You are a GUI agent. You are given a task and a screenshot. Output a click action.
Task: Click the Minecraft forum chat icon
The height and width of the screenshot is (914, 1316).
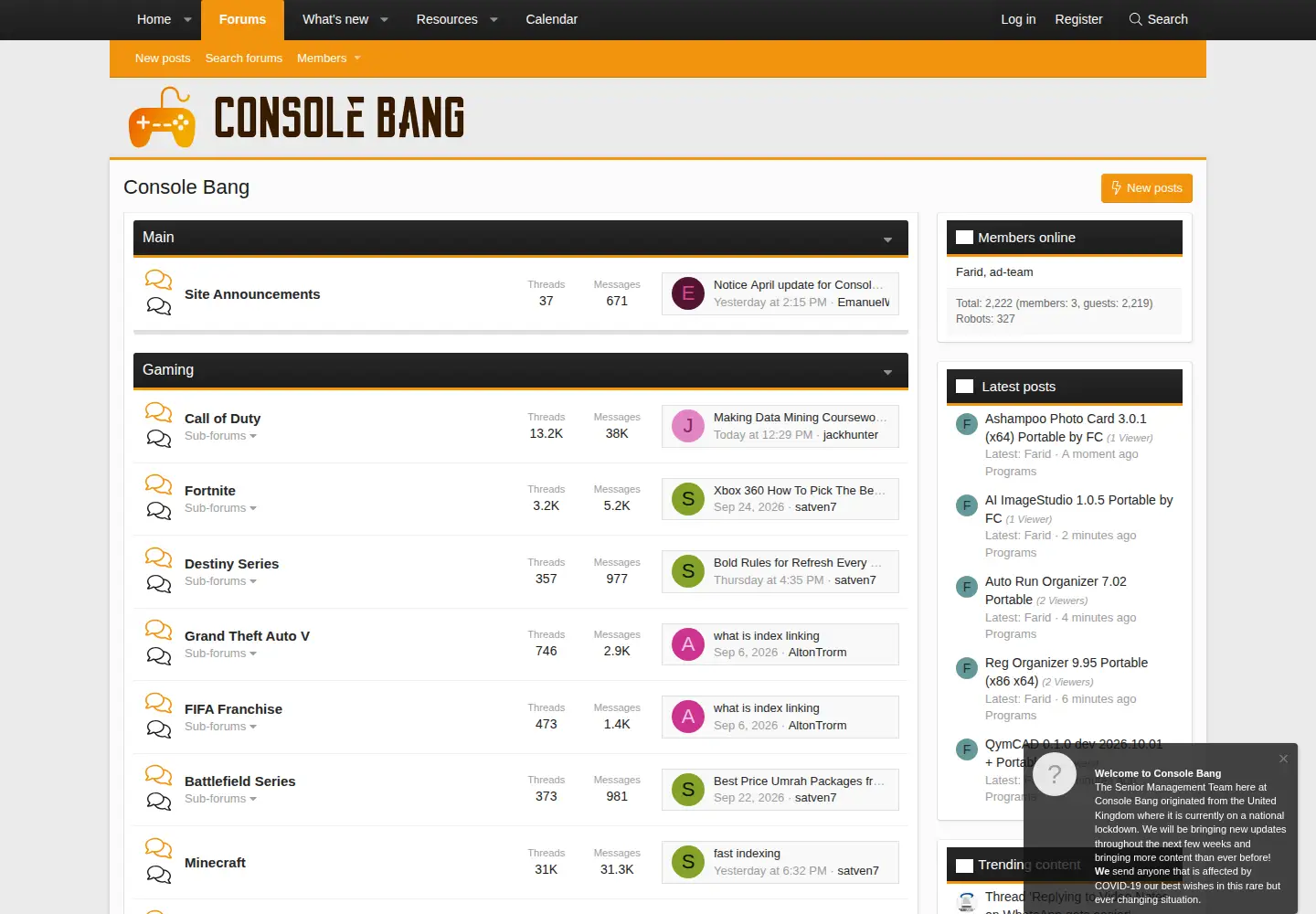[x=158, y=861]
